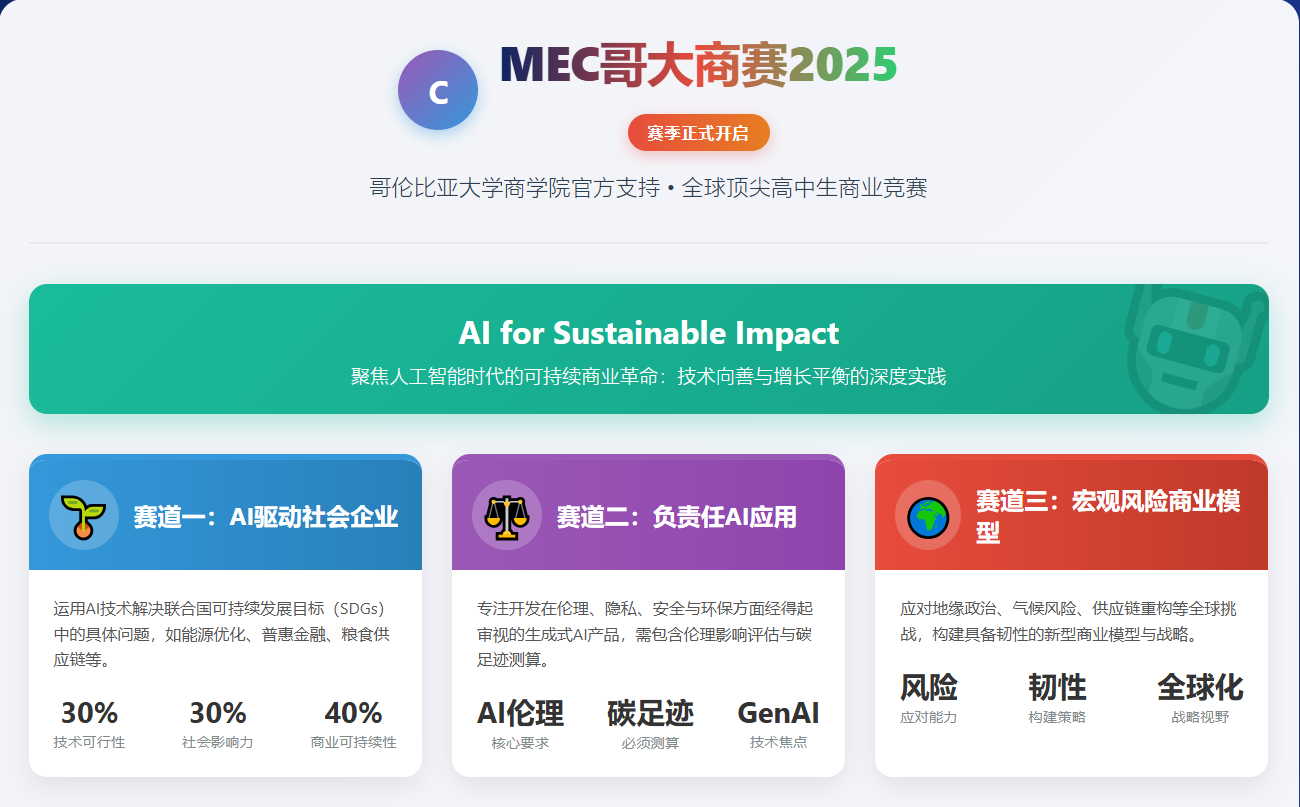Image resolution: width=1300 pixels, height=807 pixels.
Task: Click the 全球化 战略视野 stat
Action: [x=1200, y=698]
